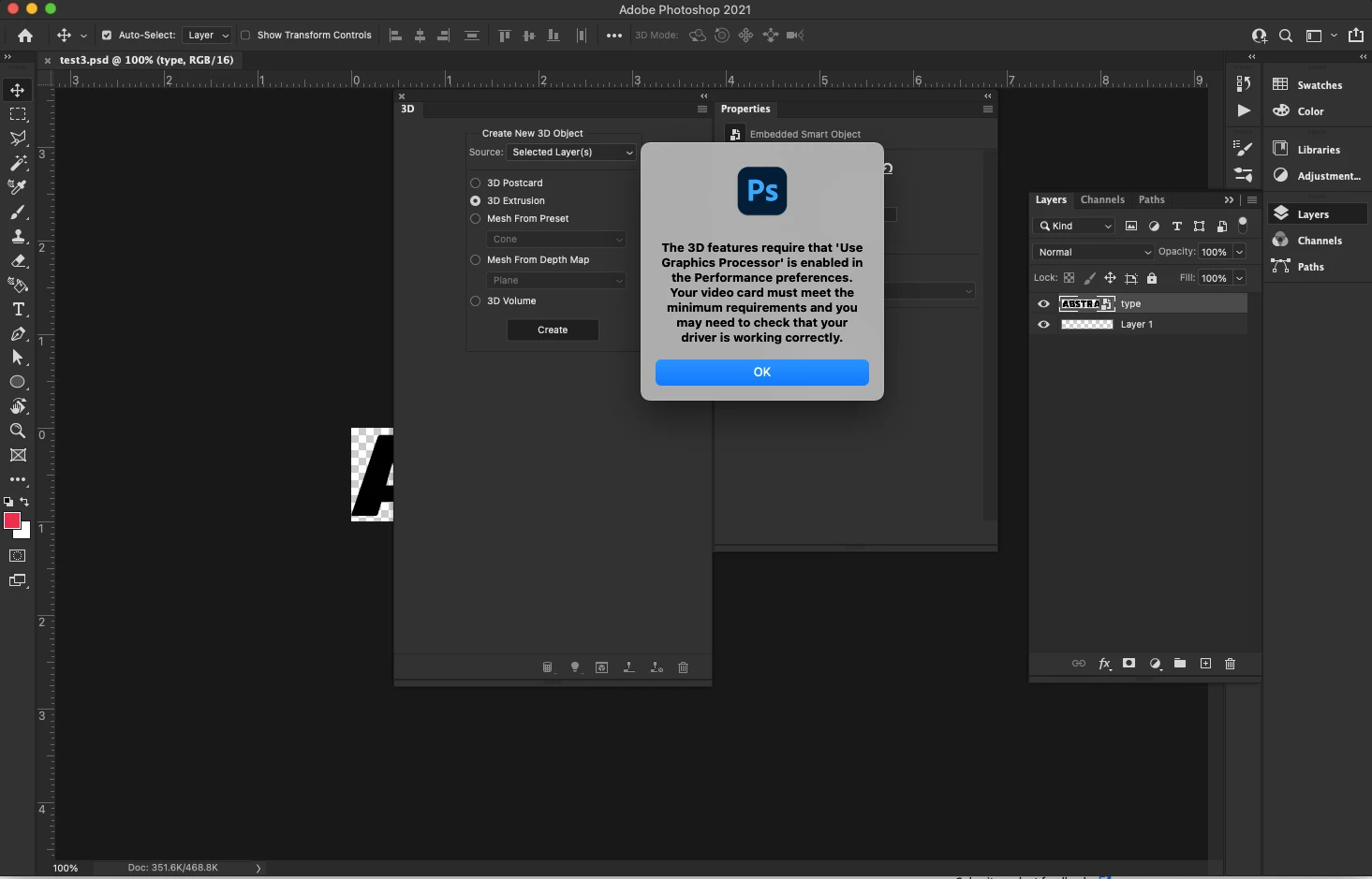Switch to the Channels tab
This screenshot has width=1372, height=879.
point(1102,199)
